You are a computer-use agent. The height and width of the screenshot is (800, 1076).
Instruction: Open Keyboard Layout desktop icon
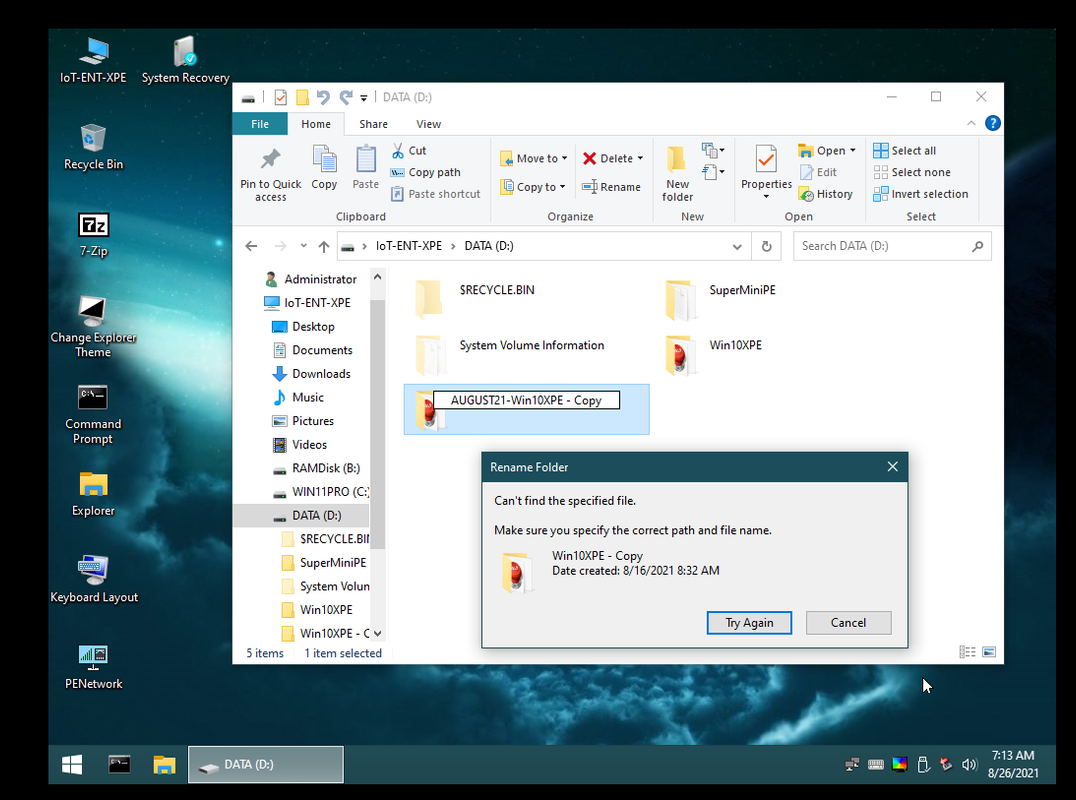tap(93, 578)
